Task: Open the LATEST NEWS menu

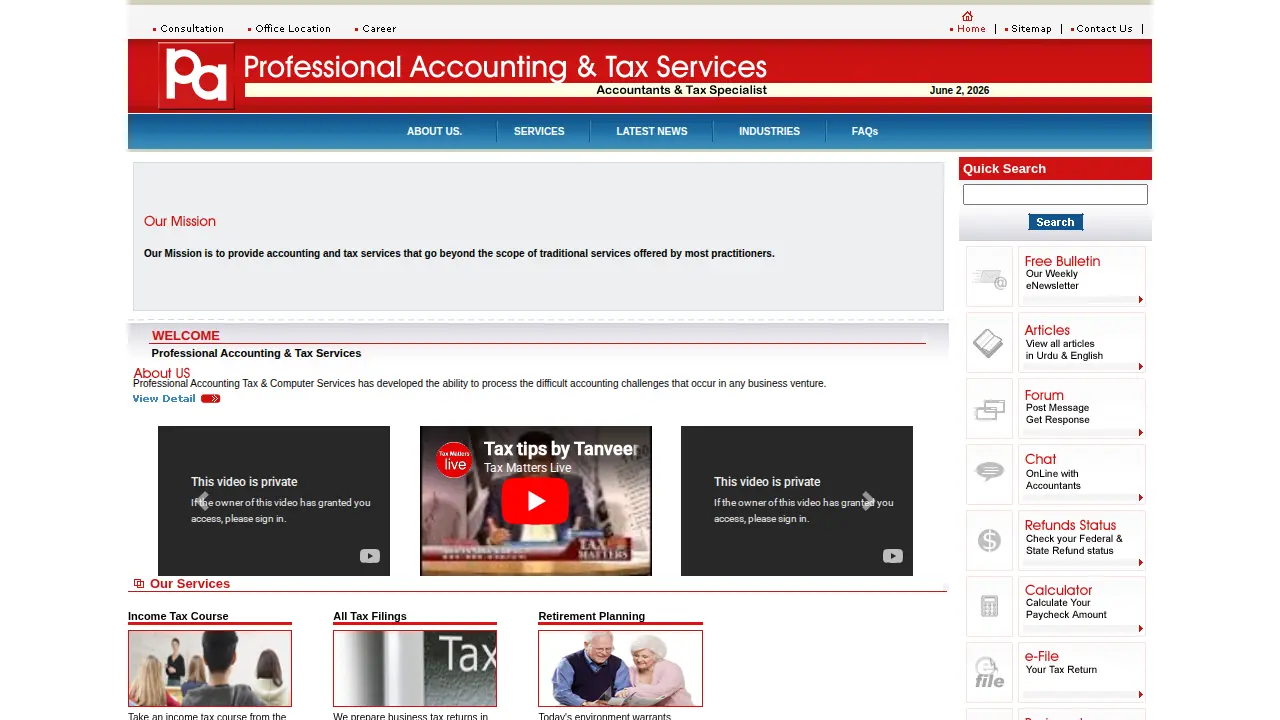Action: click(x=652, y=131)
